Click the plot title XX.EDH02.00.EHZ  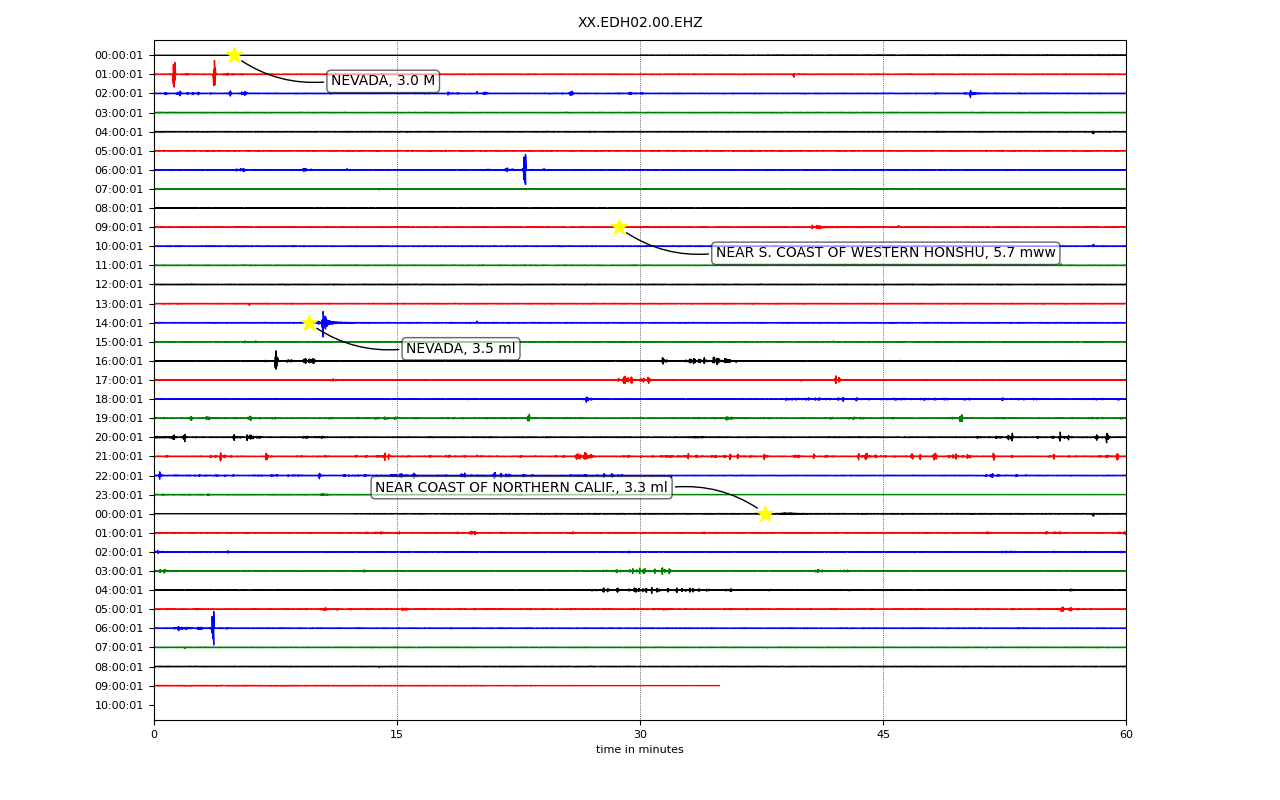click(x=640, y=22)
